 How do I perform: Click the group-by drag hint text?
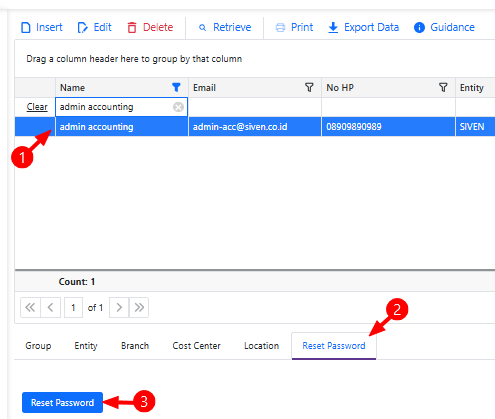click(134, 59)
